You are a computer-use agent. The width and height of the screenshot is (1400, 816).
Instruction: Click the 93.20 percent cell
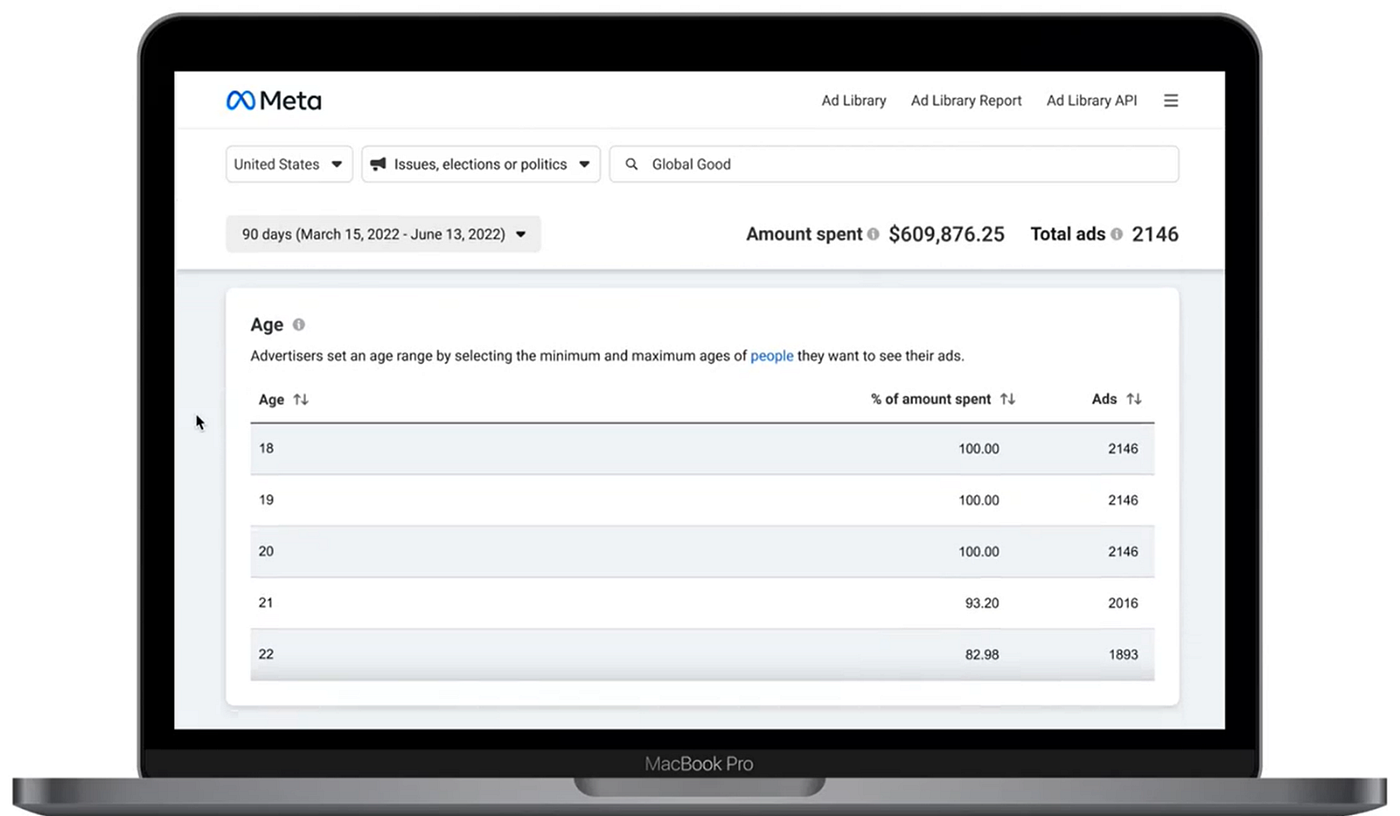pyautogui.click(x=980, y=603)
